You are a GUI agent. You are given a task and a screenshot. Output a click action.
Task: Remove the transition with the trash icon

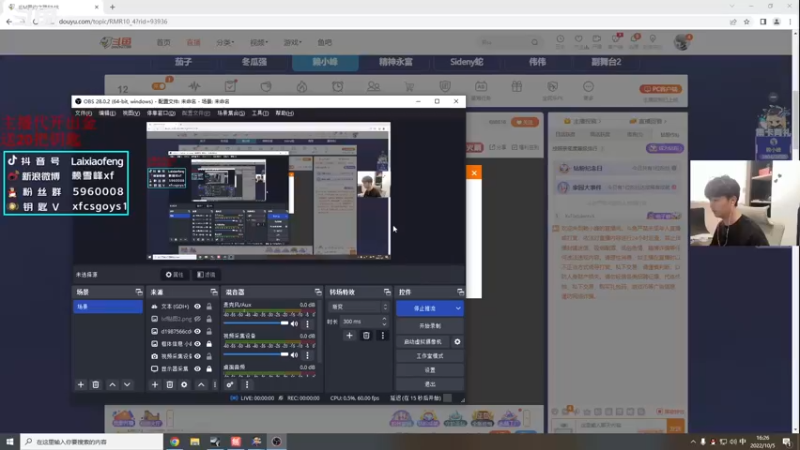366,336
